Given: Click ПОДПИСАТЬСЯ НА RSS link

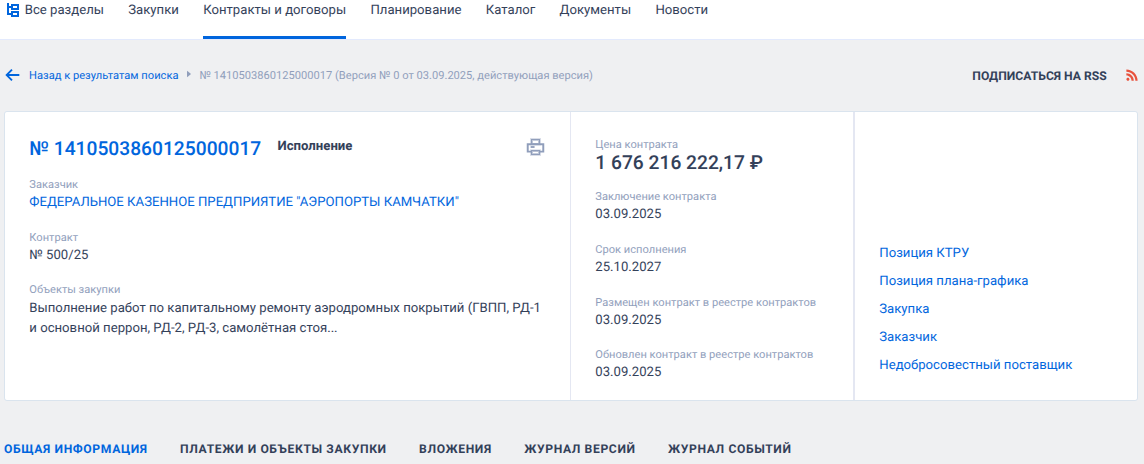Looking at the screenshot, I should pos(1039,76).
